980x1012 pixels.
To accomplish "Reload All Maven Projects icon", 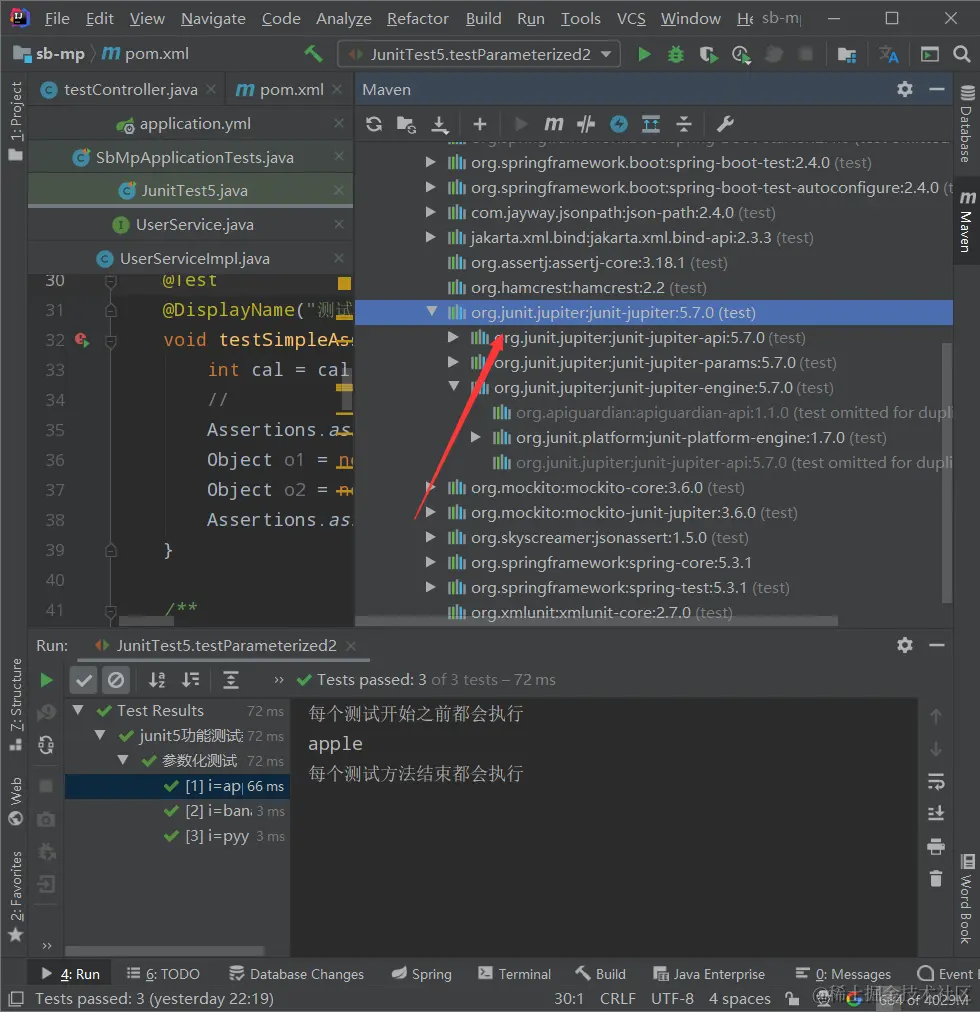I will click(374, 123).
